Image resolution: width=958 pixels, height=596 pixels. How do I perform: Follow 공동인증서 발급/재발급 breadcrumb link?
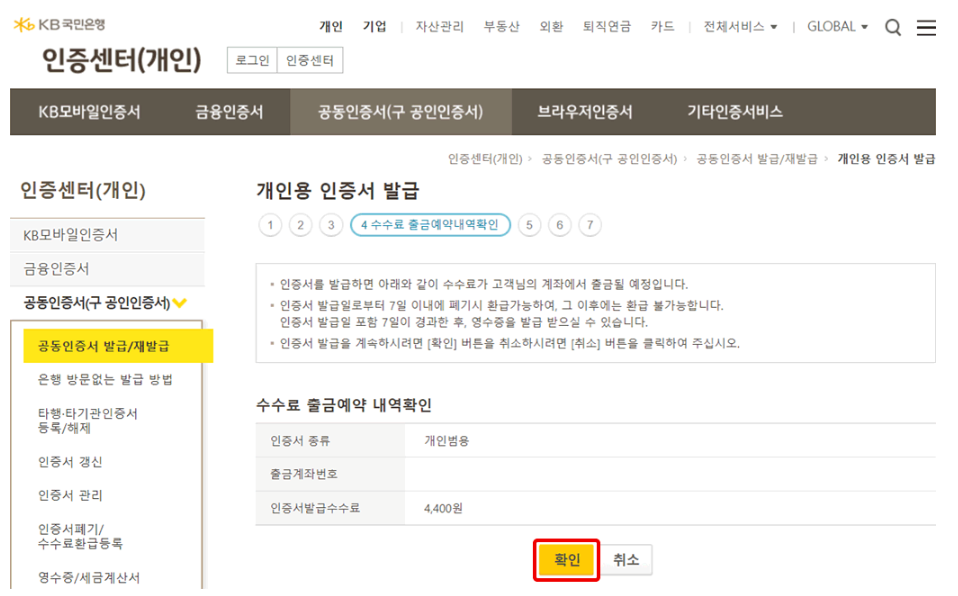tap(756, 159)
